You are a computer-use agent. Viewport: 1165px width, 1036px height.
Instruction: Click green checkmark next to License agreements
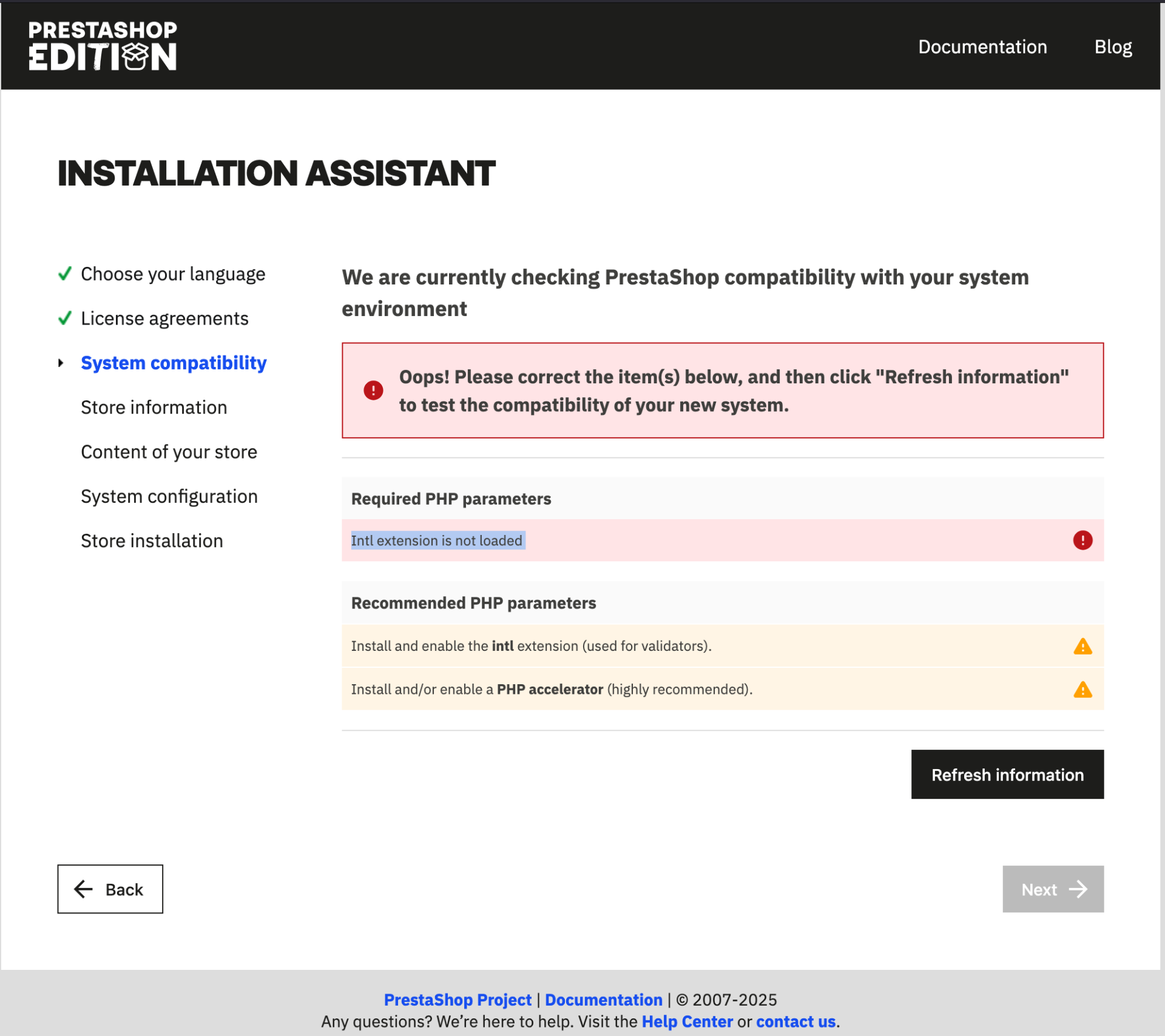tap(65, 318)
